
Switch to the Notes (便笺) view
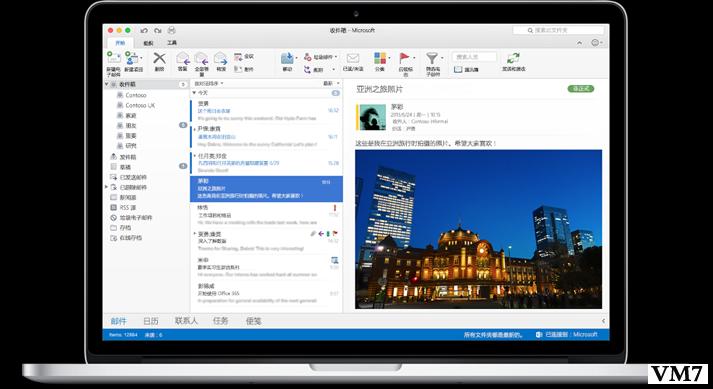pos(253,321)
